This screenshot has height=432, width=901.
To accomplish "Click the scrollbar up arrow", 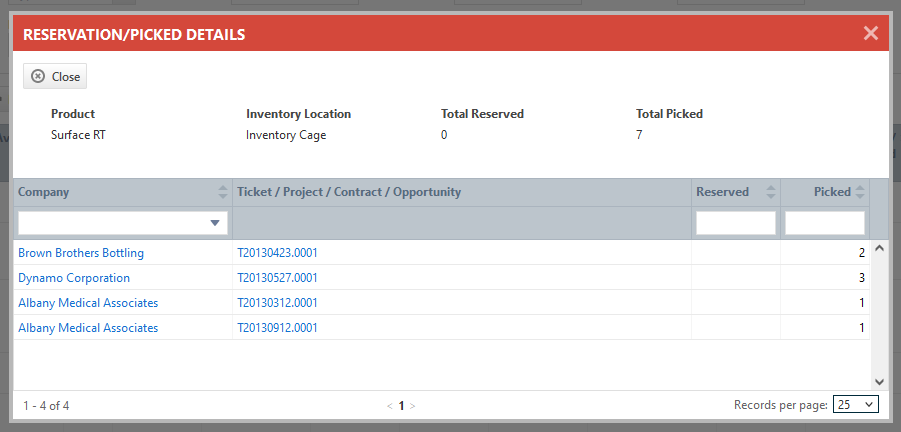I will pyautogui.click(x=879, y=248).
